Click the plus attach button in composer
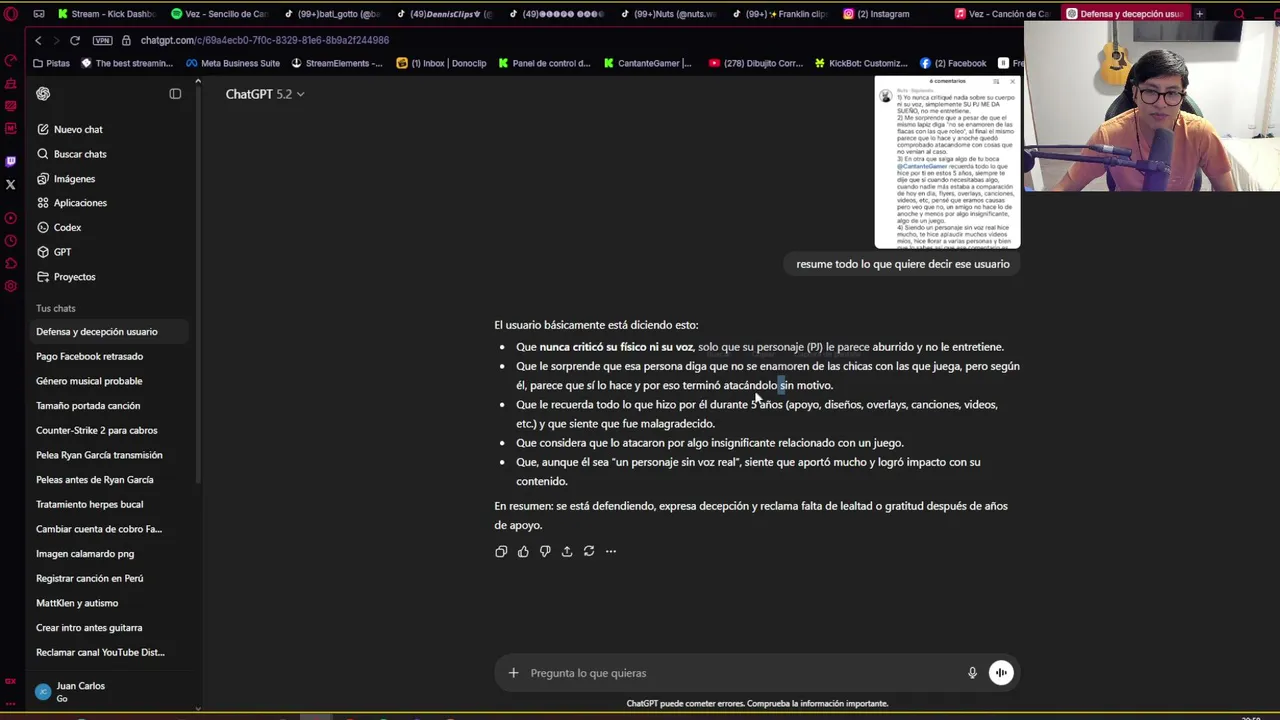This screenshot has height=720, width=1280. (x=513, y=673)
